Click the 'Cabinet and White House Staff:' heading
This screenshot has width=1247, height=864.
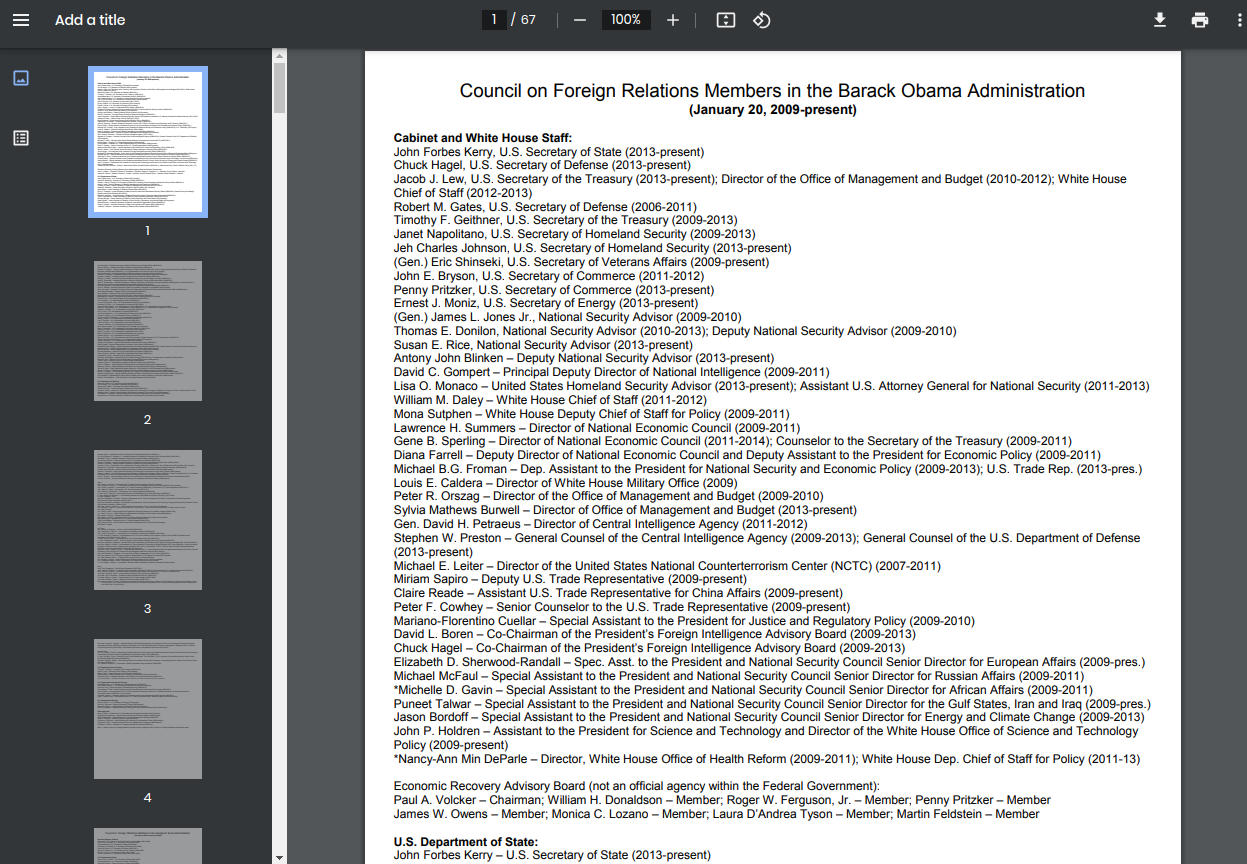point(483,138)
